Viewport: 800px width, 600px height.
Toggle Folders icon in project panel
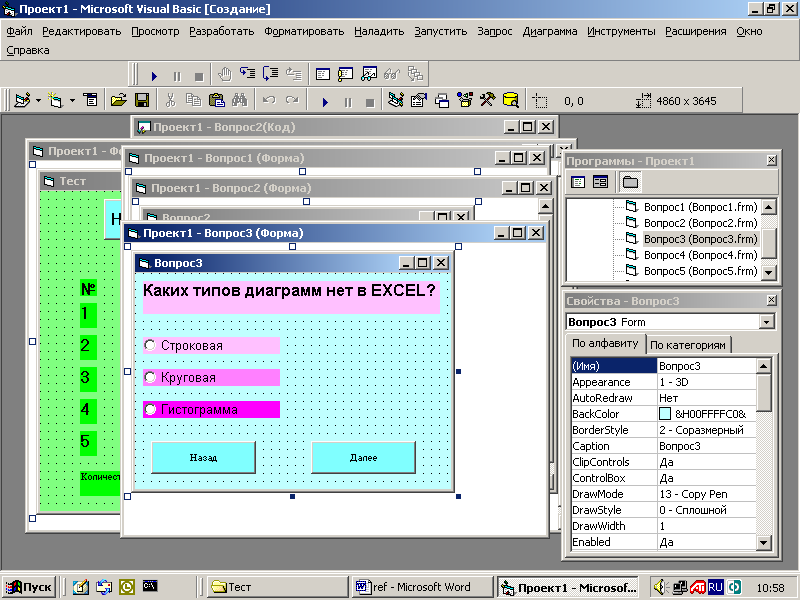coord(630,182)
